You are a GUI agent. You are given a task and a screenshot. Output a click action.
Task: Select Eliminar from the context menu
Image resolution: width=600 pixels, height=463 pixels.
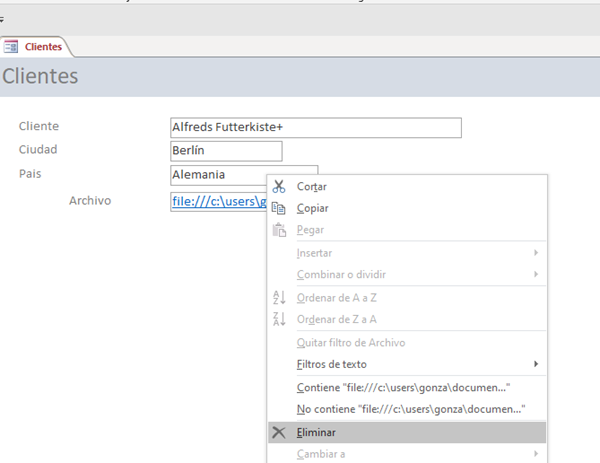[x=316, y=432]
